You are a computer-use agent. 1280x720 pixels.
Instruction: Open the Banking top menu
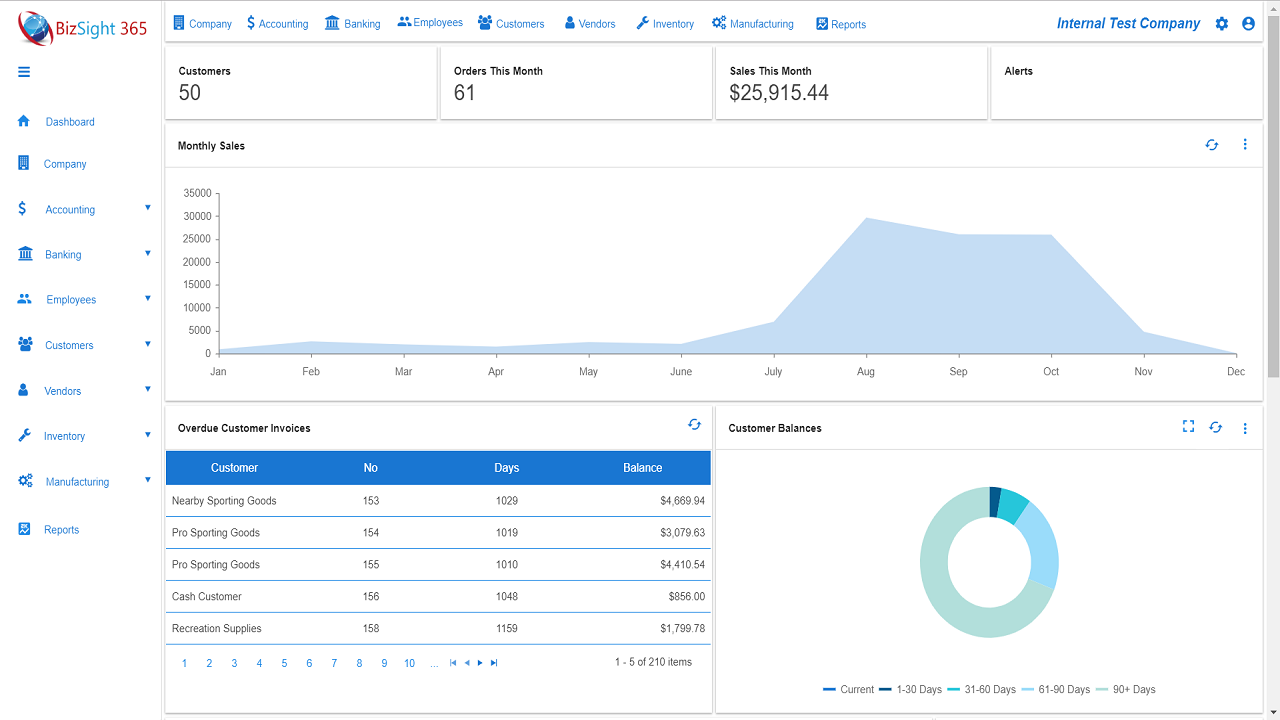352,23
